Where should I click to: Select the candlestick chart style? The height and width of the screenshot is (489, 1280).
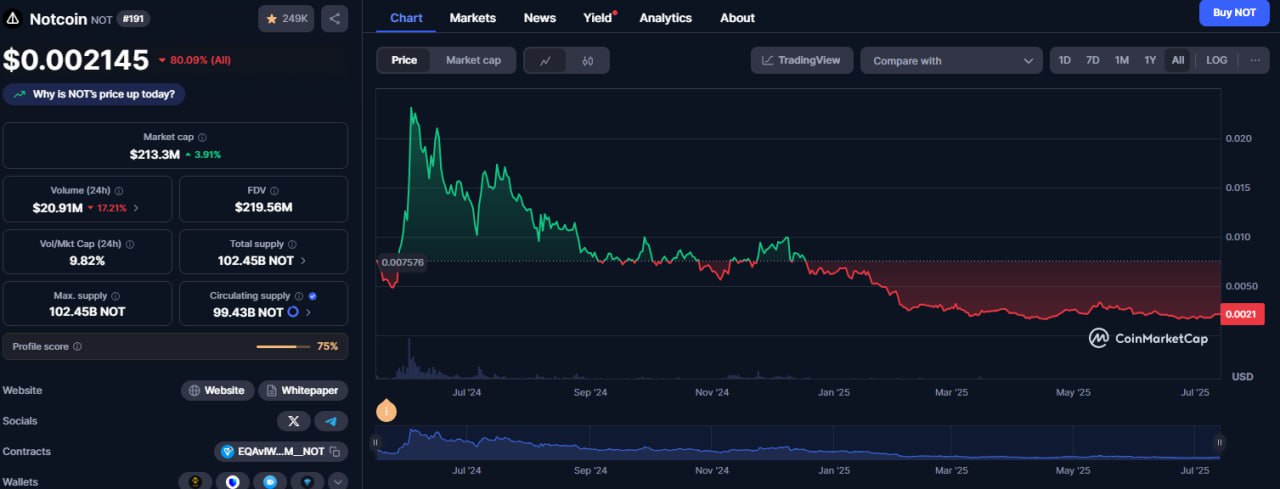coord(588,61)
